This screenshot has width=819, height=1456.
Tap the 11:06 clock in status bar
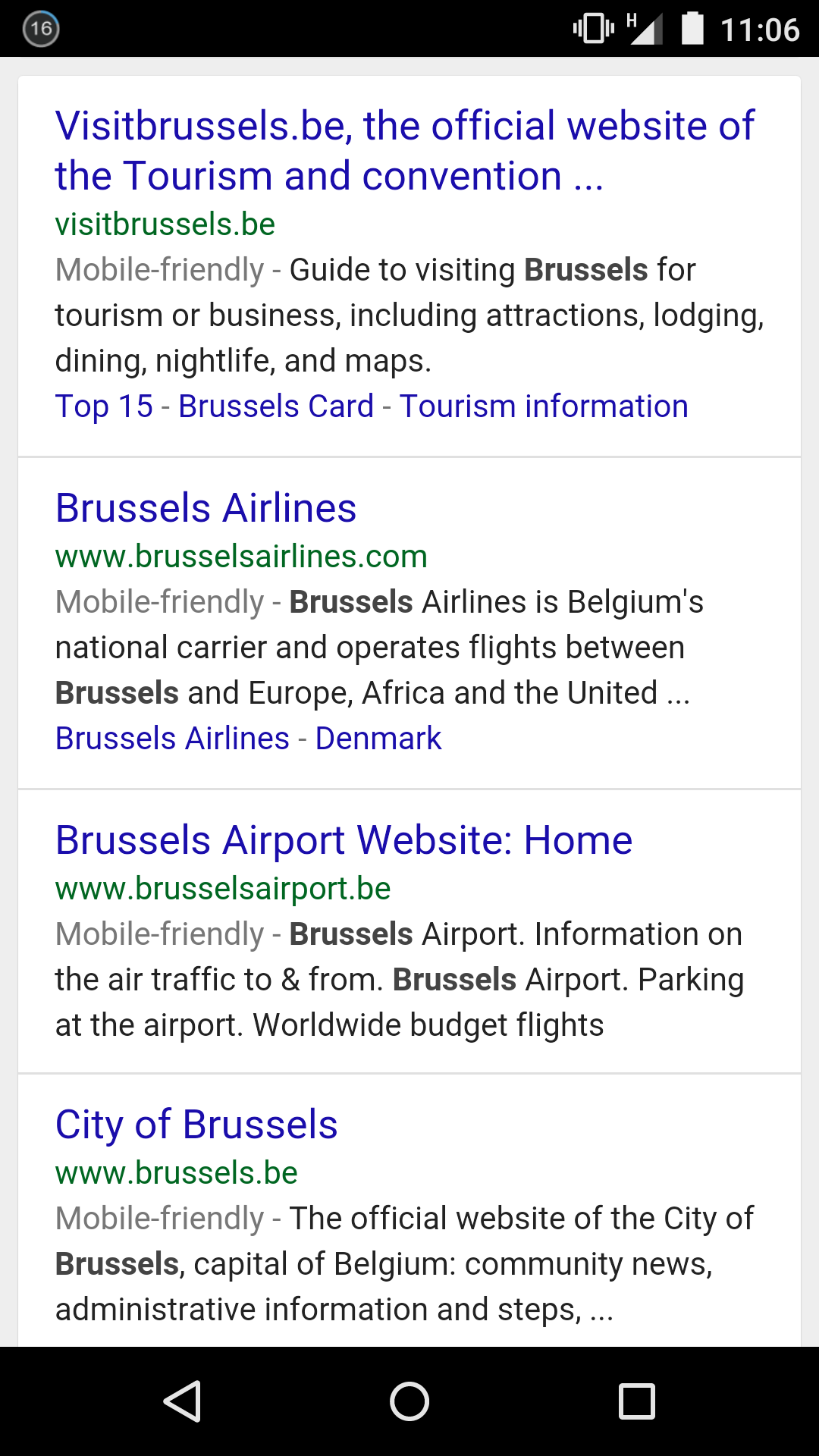760,30
